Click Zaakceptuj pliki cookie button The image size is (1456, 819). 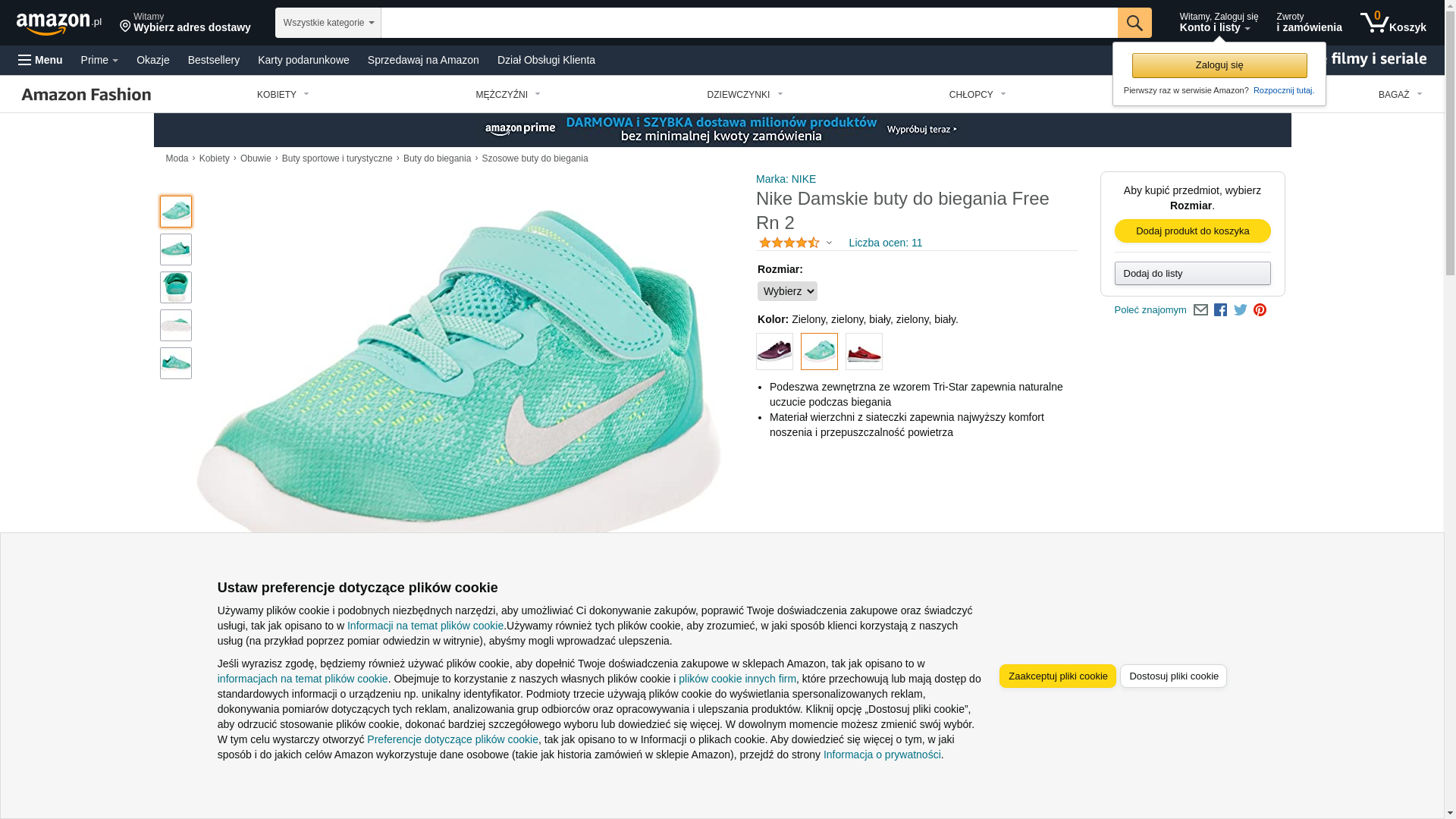tap(1057, 676)
